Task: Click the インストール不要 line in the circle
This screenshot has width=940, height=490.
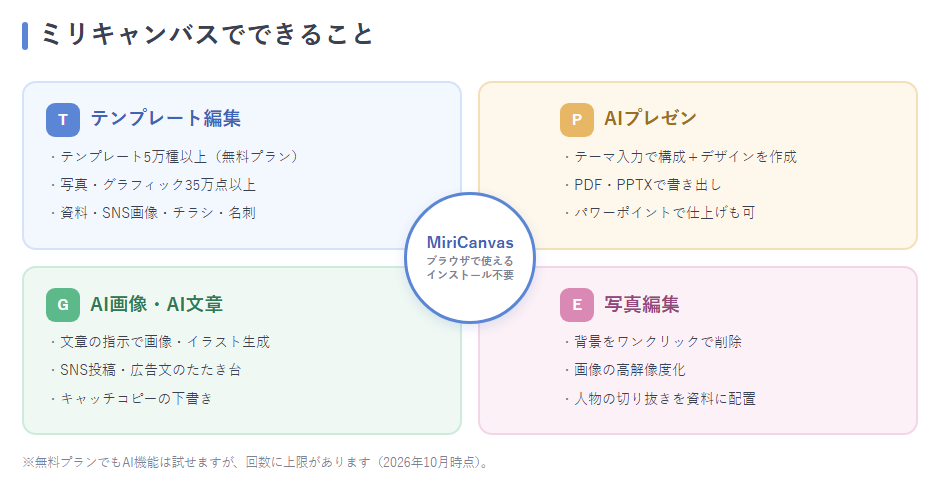Action: (470, 275)
